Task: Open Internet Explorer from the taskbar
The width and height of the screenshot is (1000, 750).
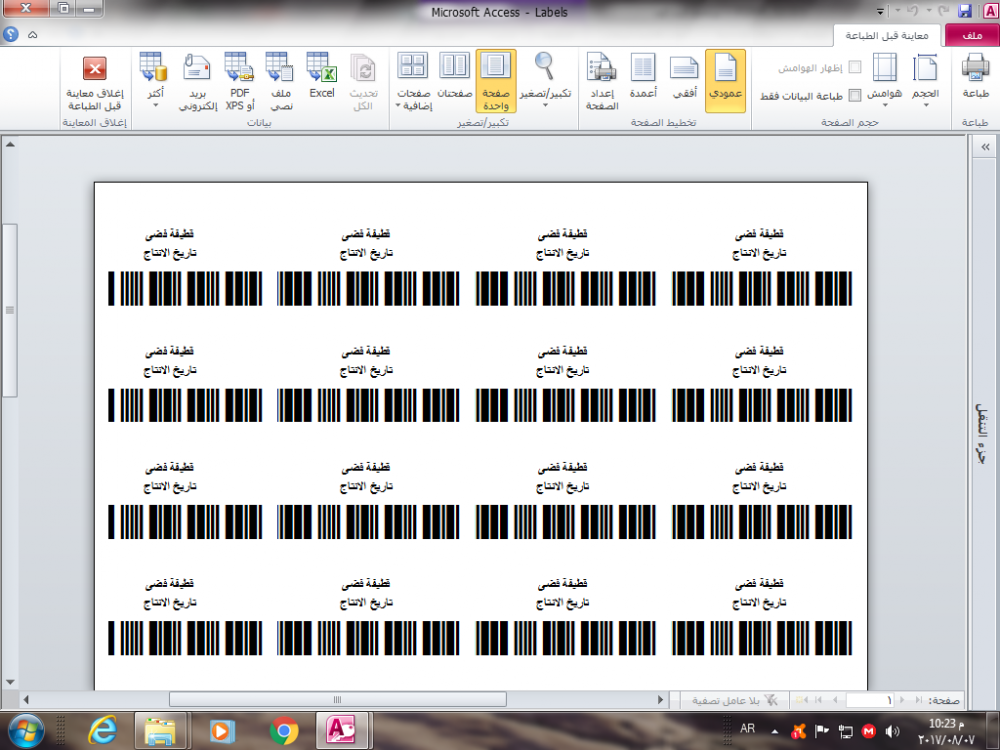Action: click(x=103, y=730)
